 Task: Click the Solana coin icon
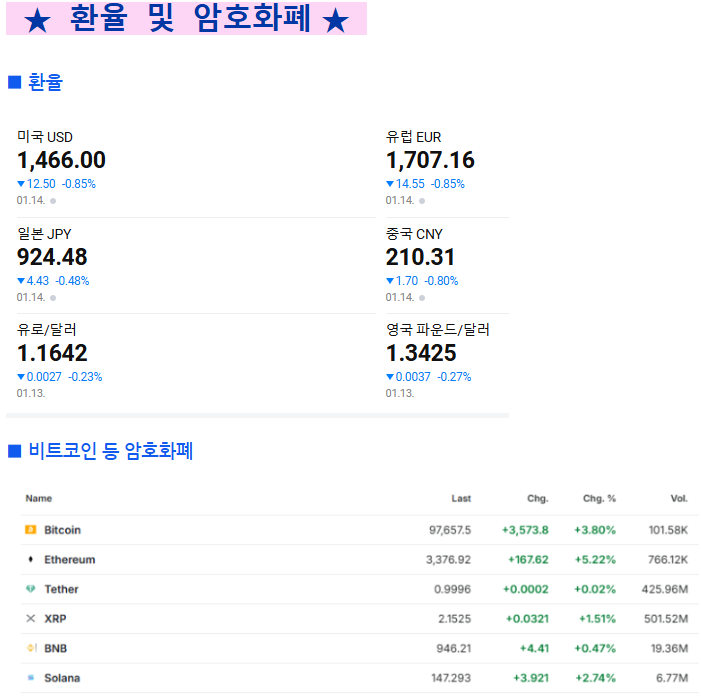point(30,678)
